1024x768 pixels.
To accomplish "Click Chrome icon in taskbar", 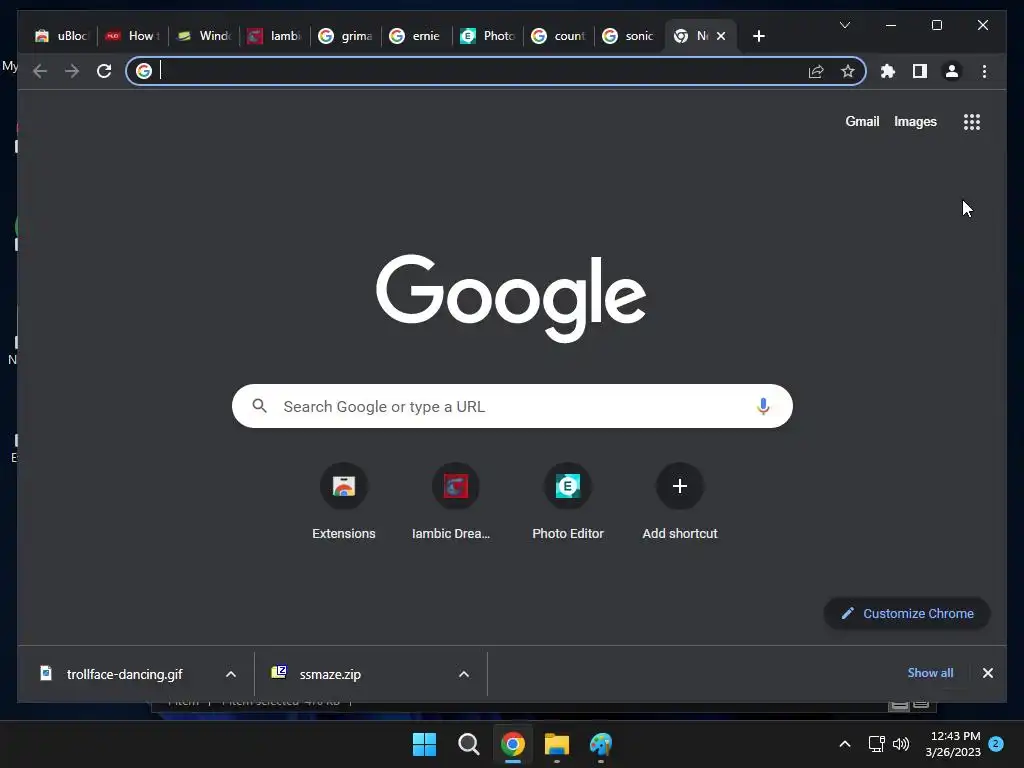I will pyautogui.click(x=513, y=744).
